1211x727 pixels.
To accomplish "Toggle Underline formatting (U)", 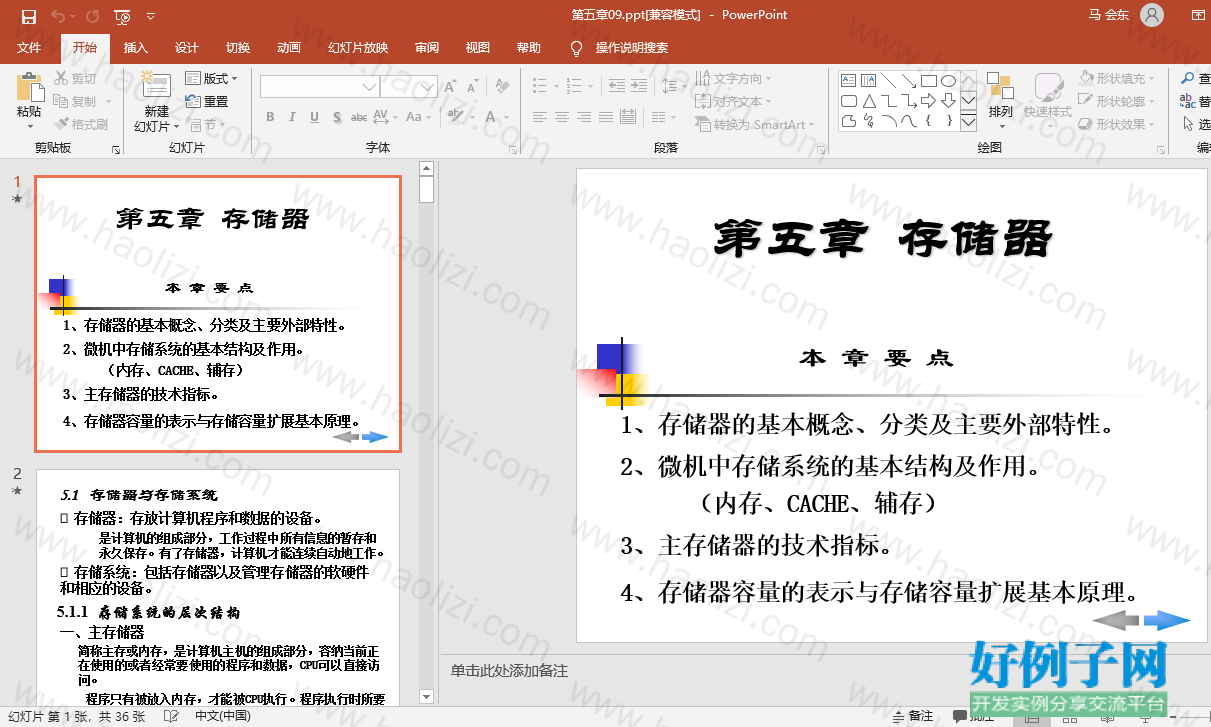I will coord(314,117).
